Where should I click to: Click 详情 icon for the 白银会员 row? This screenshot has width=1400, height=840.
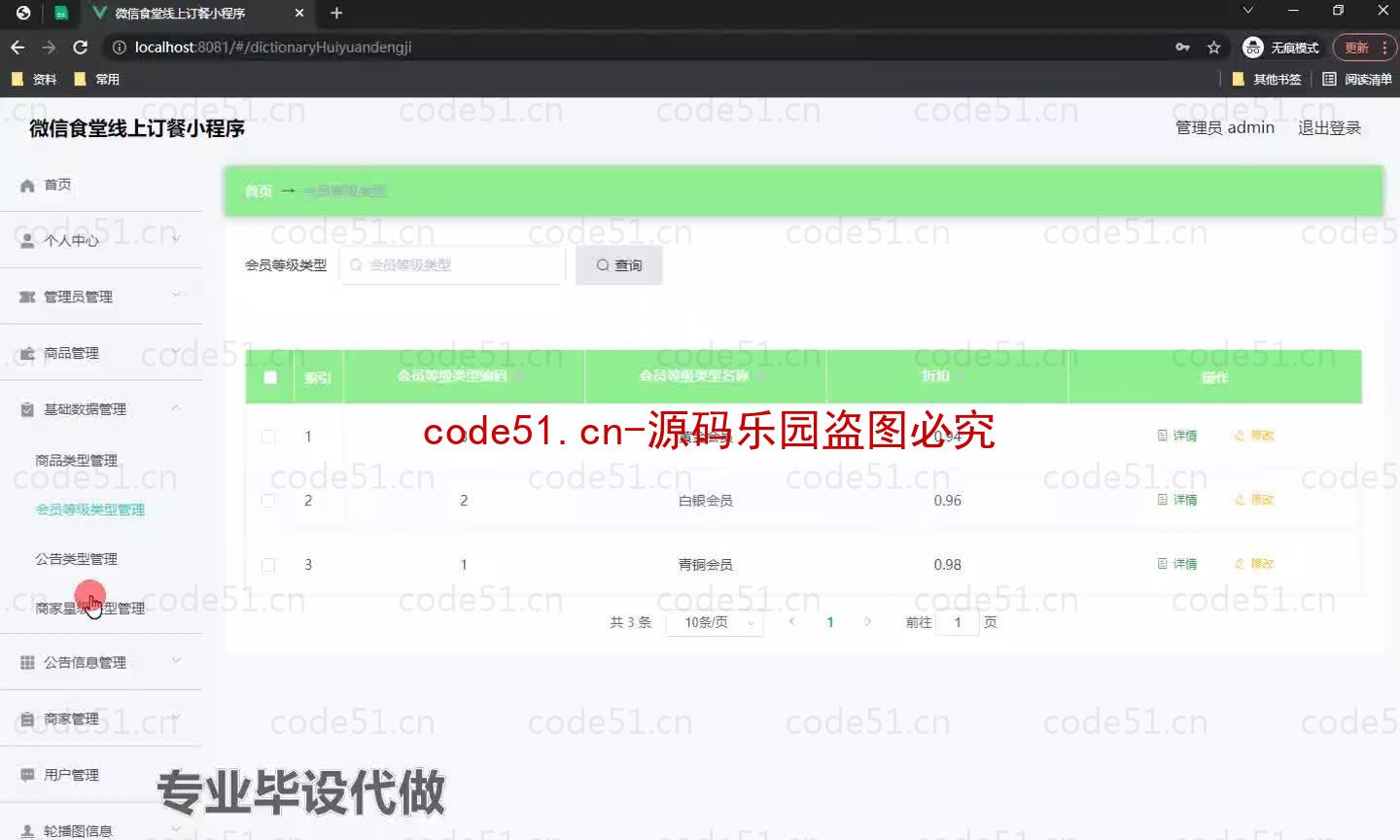click(1162, 500)
